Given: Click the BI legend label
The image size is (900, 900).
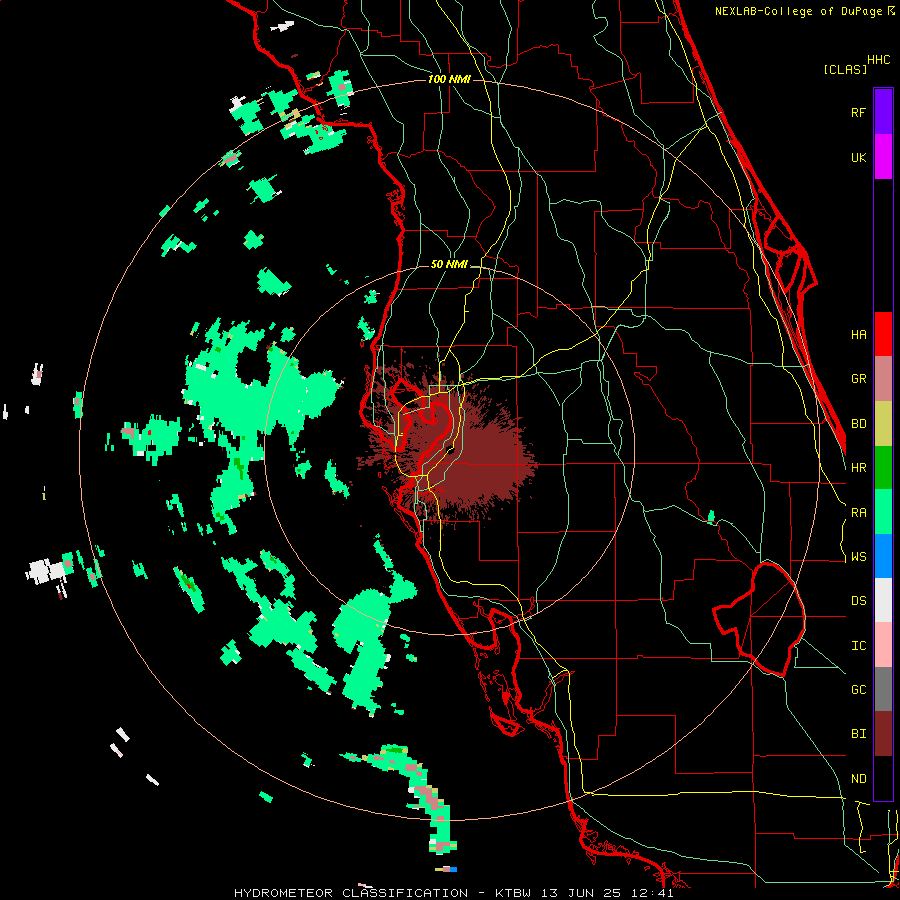Looking at the screenshot, I should [858, 734].
